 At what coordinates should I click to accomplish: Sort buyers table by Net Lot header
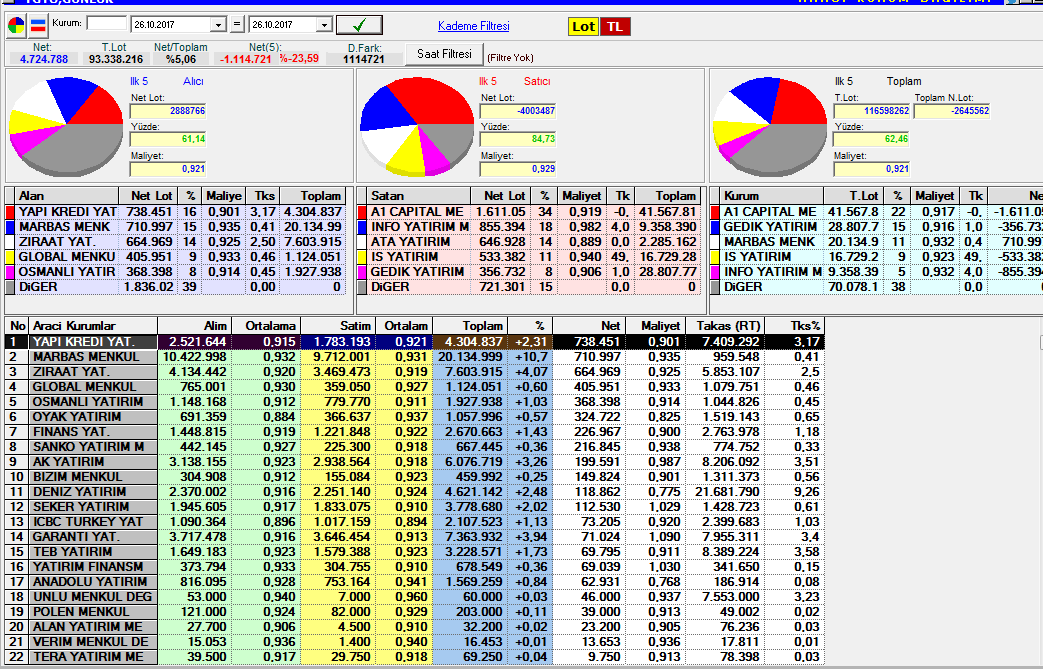[150, 196]
